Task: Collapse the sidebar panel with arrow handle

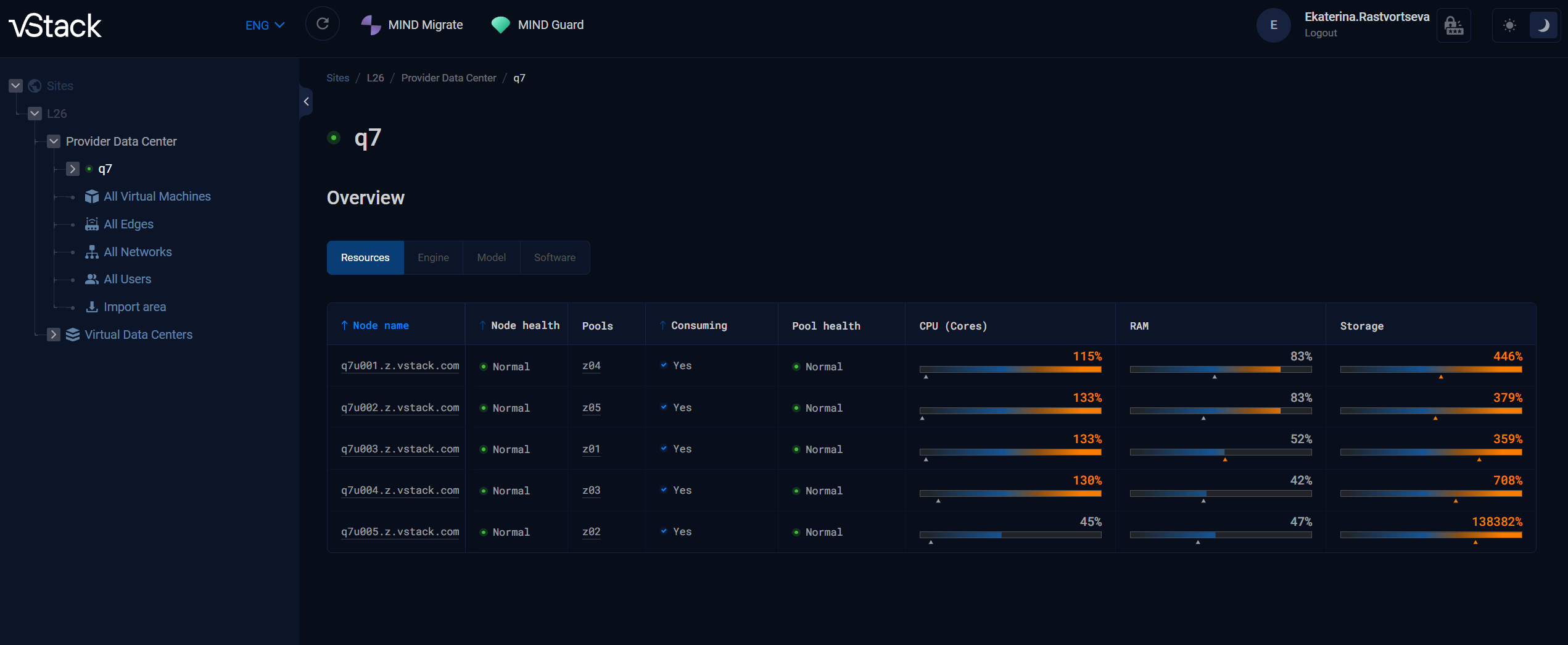Action: pyautogui.click(x=306, y=102)
